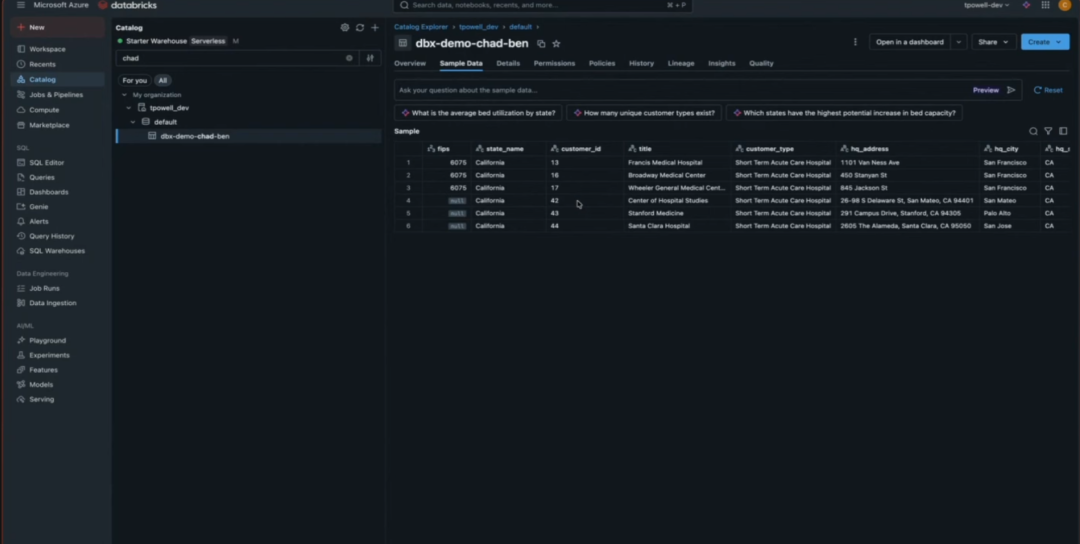Collapse the default schema node

click(134, 122)
